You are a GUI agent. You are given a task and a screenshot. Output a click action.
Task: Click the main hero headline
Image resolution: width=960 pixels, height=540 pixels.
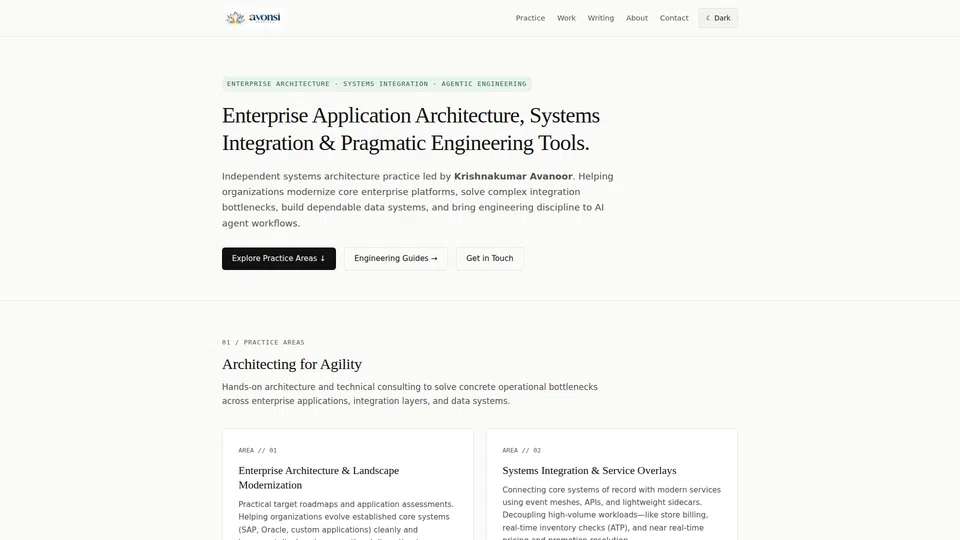tap(410, 129)
